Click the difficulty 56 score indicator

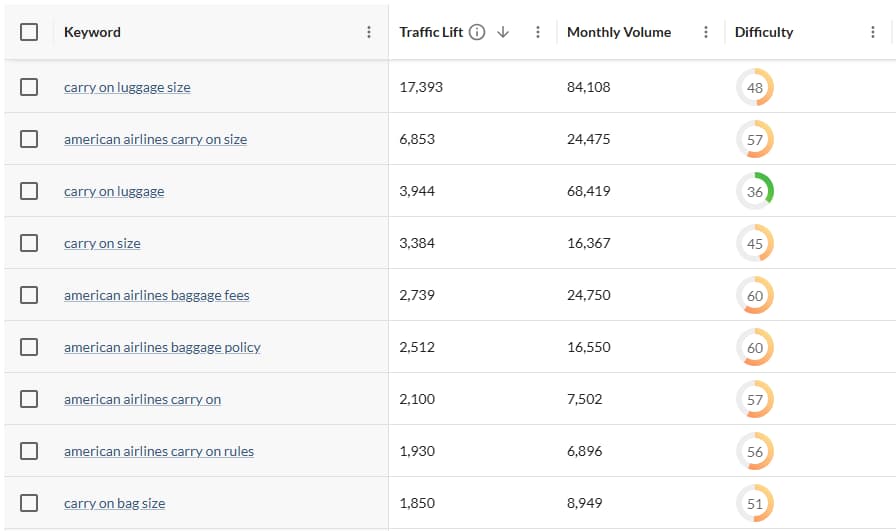click(755, 451)
